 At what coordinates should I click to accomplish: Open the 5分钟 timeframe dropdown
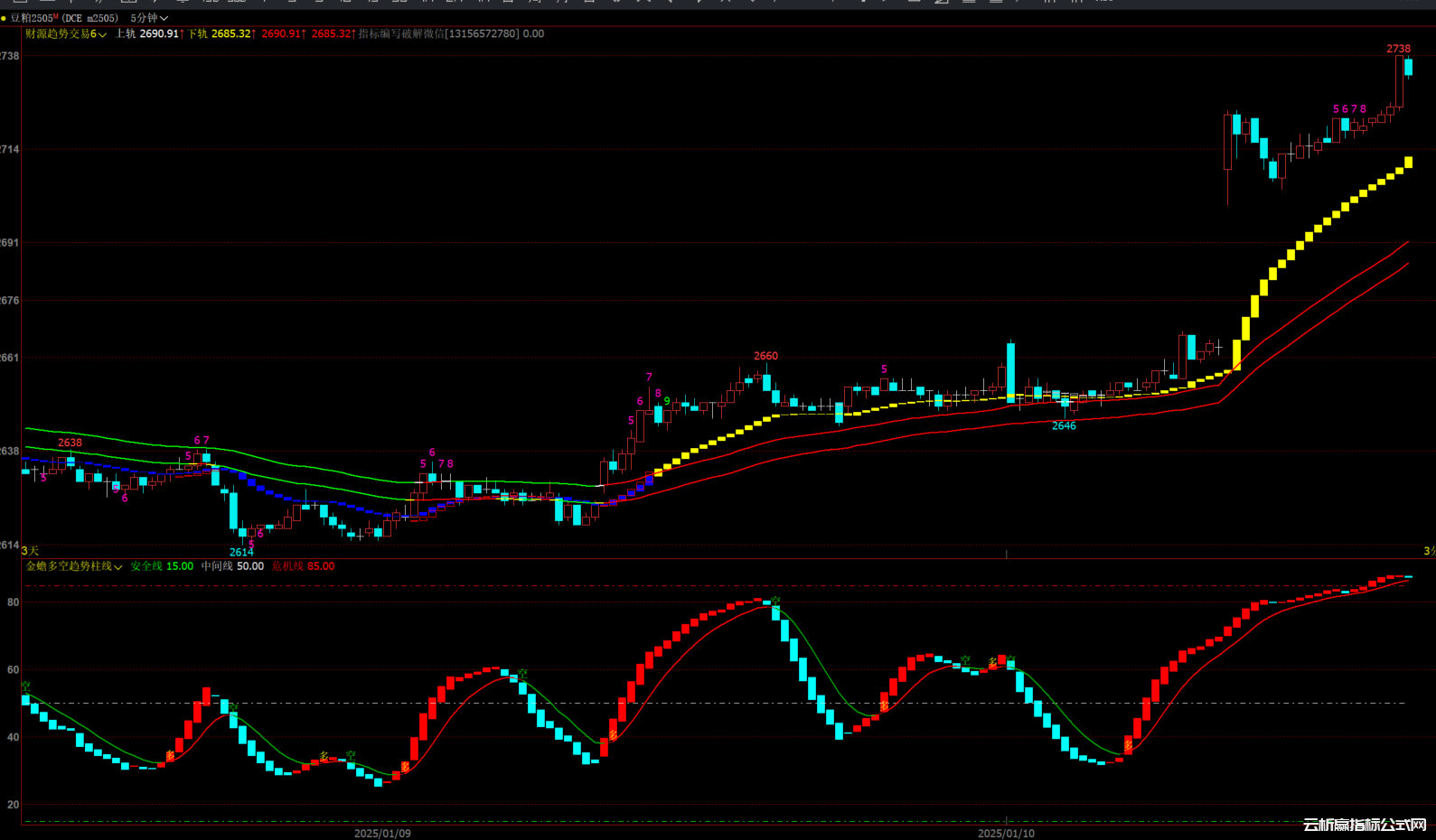tap(149, 18)
